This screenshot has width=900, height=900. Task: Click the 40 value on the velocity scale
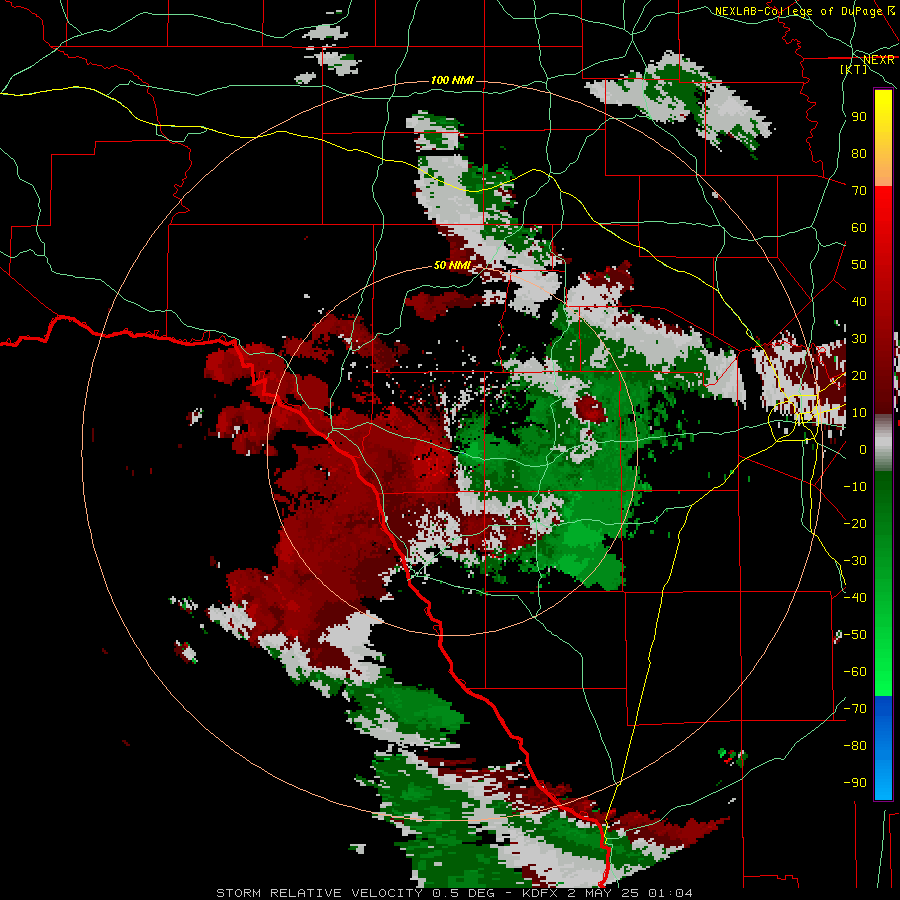pos(859,301)
